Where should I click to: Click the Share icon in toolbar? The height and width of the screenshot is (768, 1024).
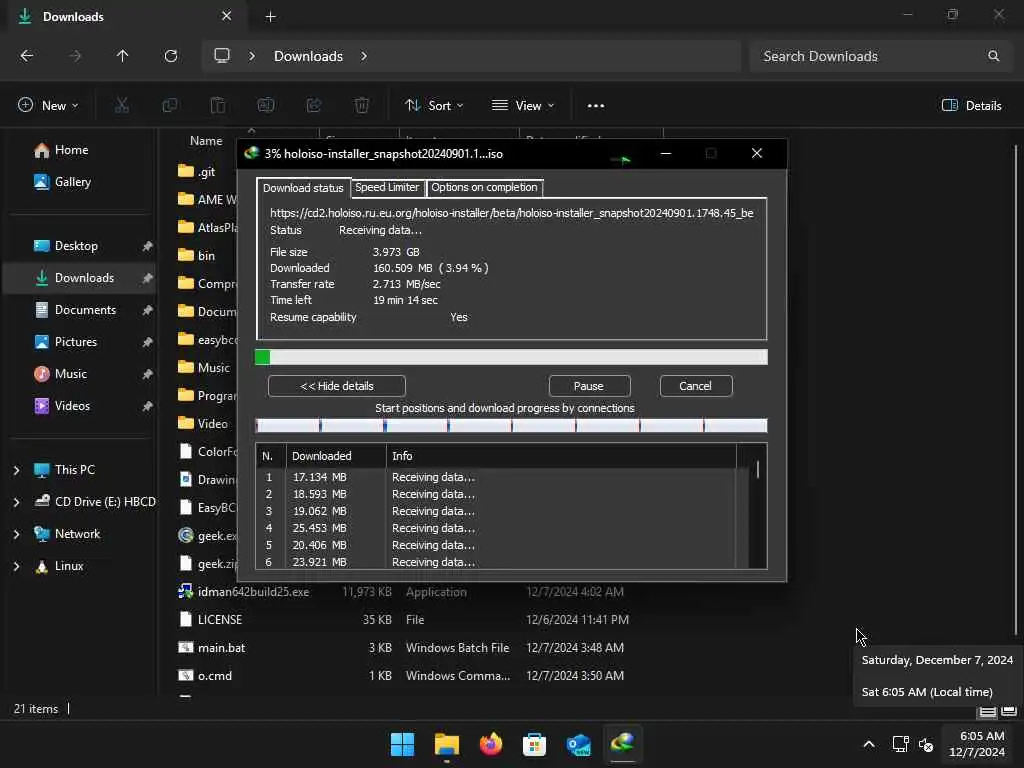(313, 106)
